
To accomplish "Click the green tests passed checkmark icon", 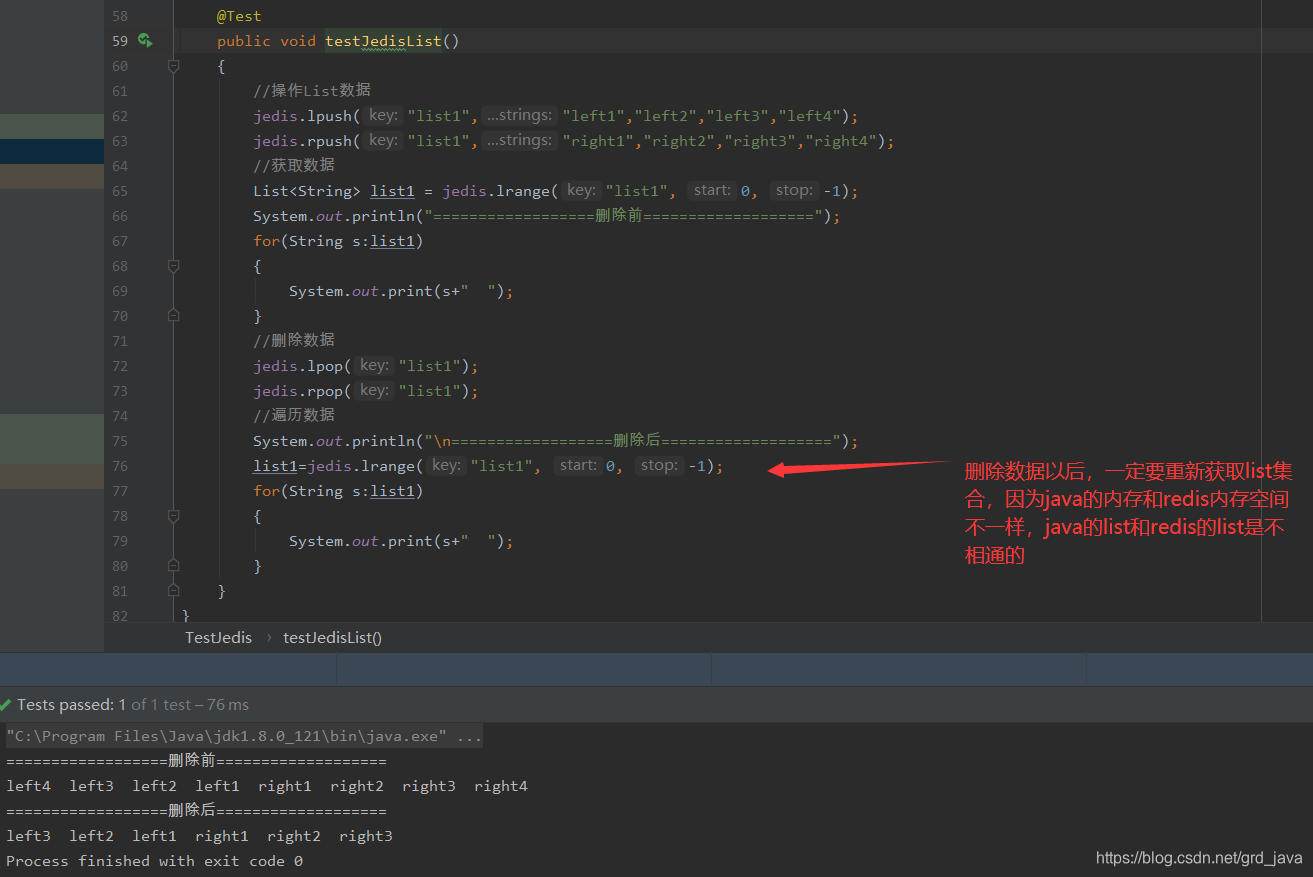I will pyautogui.click(x=6, y=704).
